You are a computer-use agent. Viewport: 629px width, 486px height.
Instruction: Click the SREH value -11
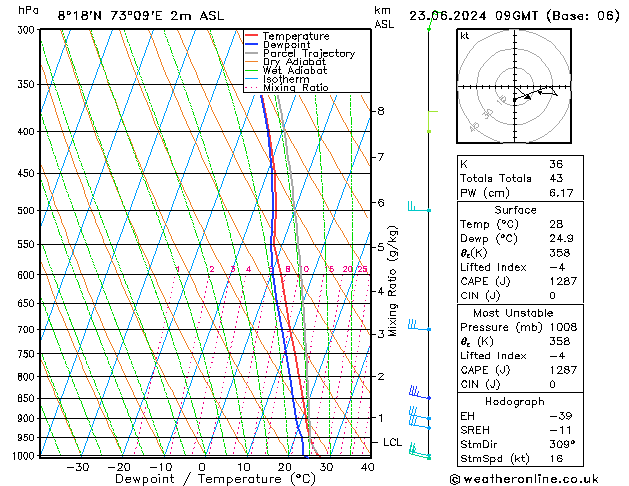pyautogui.click(x=561, y=430)
